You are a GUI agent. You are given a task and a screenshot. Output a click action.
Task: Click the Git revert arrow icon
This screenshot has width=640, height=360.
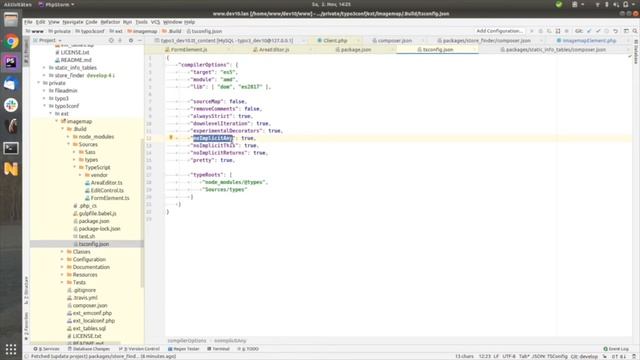pyautogui.click(x=616, y=31)
